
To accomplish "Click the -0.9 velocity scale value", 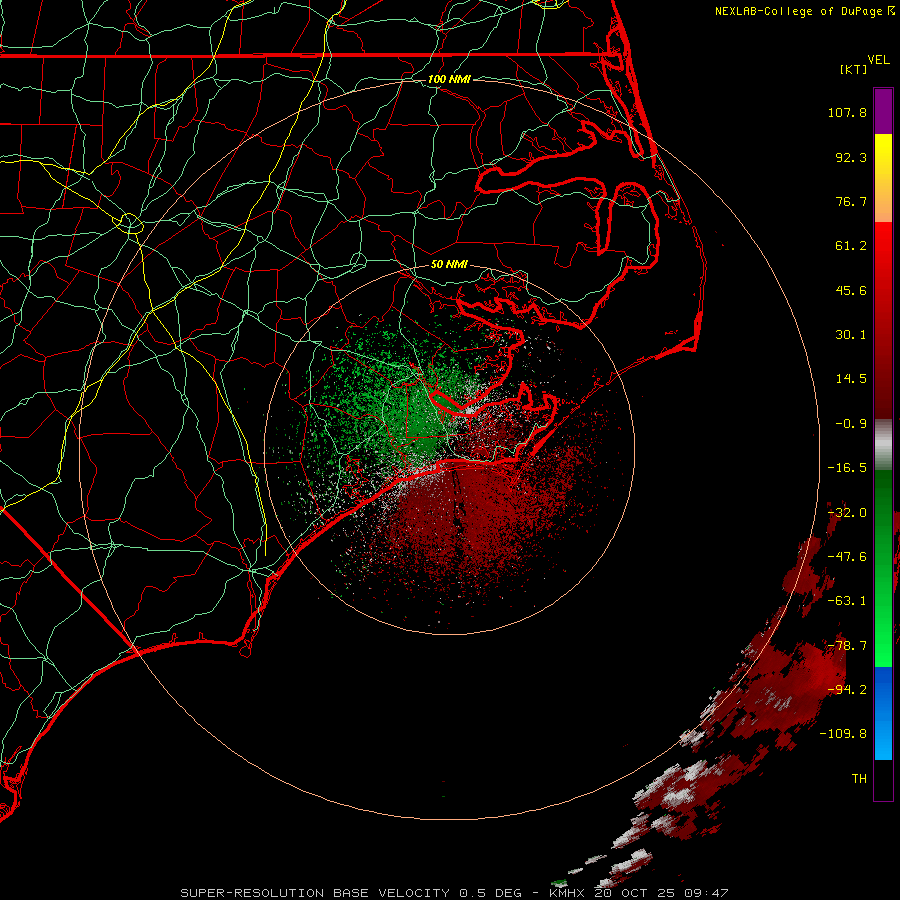I will (x=851, y=424).
